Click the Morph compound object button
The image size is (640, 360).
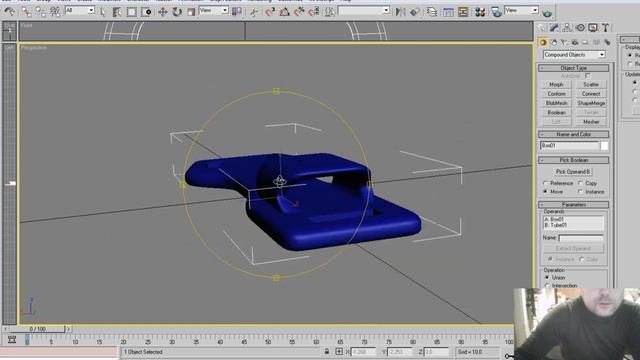click(556, 84)
